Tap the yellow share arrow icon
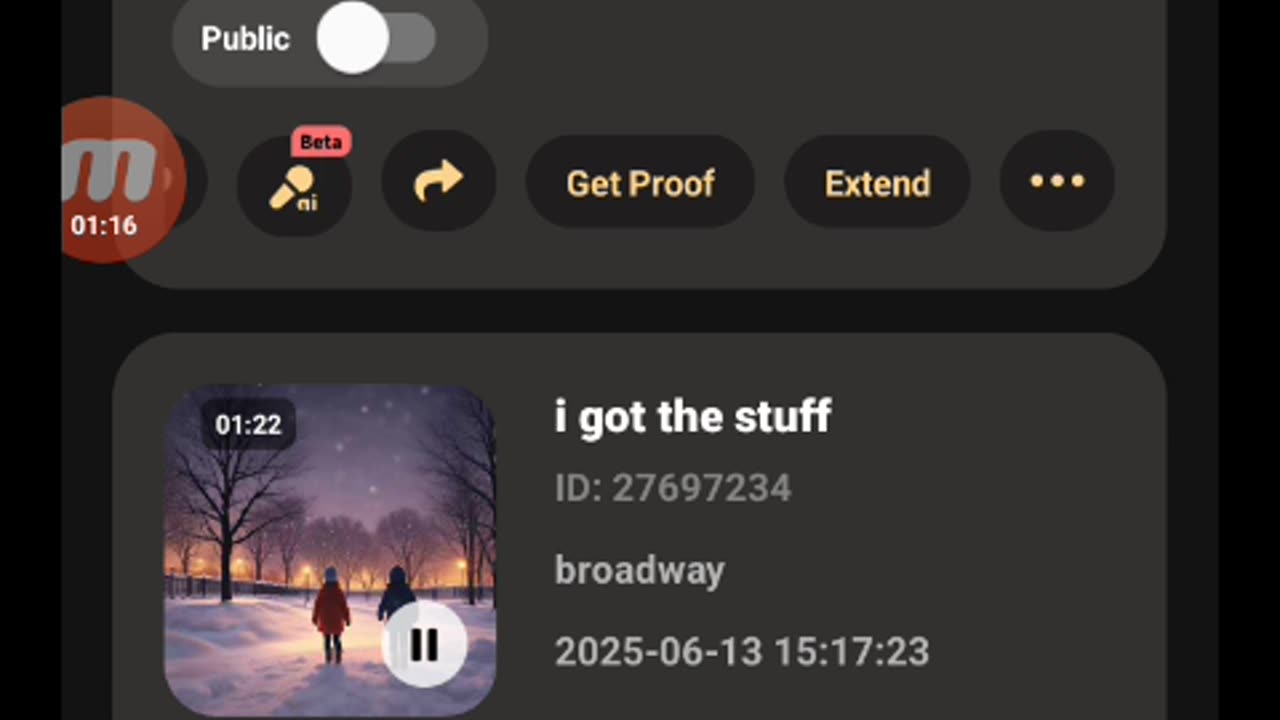 tap(438, 181)
